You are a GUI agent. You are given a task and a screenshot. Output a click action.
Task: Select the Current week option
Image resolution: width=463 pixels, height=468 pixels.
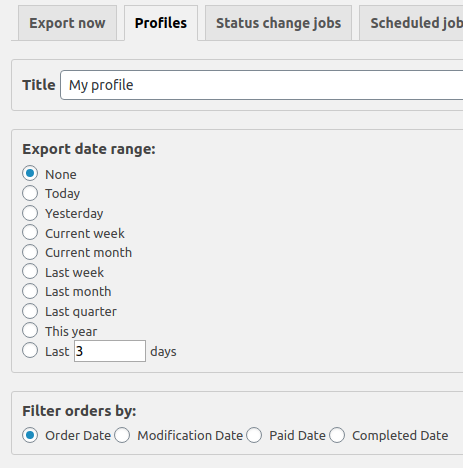coord(30,232)
